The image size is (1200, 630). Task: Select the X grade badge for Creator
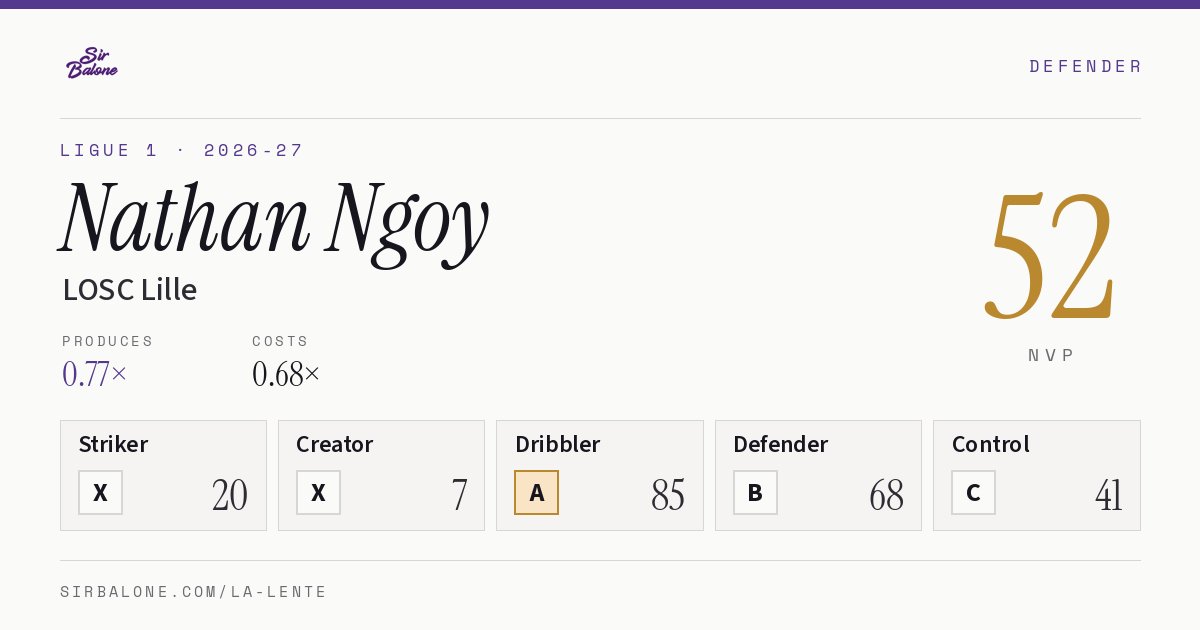[318, 492]
